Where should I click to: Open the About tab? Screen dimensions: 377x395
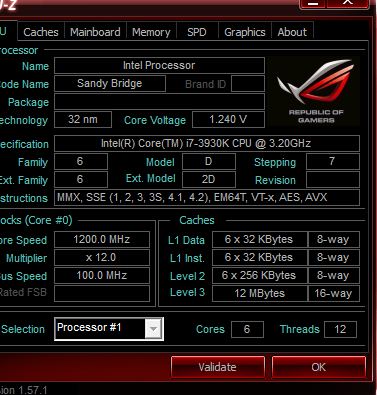click(x=292, y=32)
